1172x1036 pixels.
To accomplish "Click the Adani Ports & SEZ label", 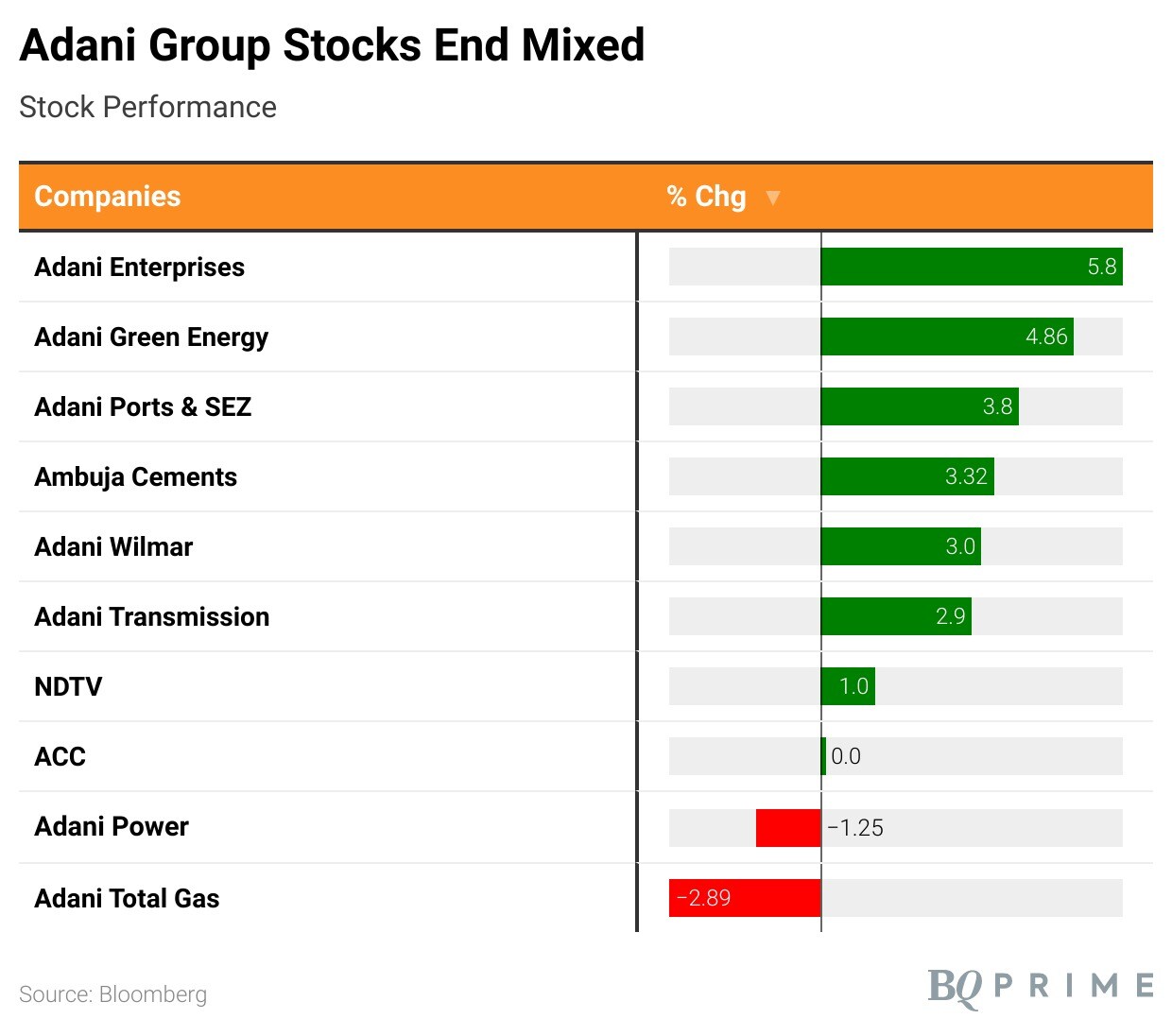I will point(143,407).
